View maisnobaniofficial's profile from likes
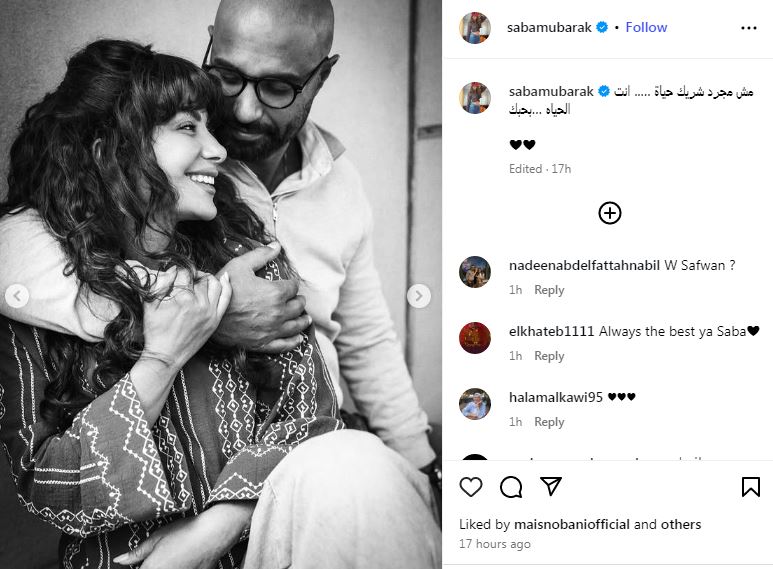Image resolution: width=773 pixels, height=569 pixels. point(572,524)
